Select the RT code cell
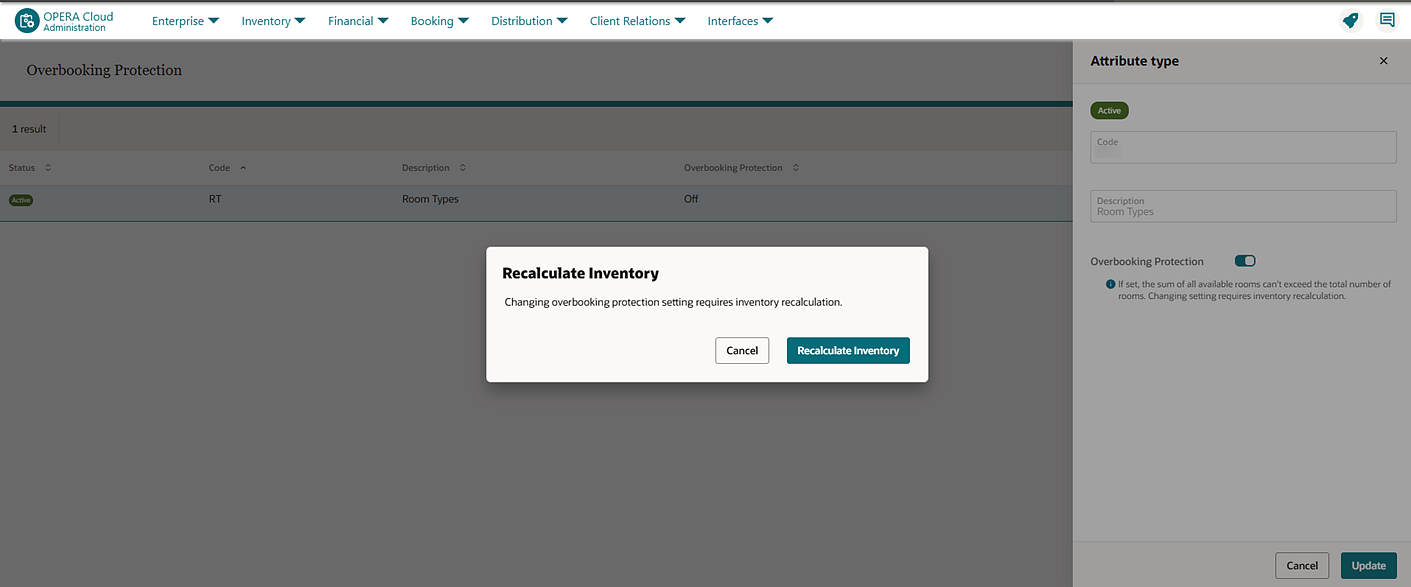The height and width of the screenshot is (587, 1411). (x=215, y=199)
